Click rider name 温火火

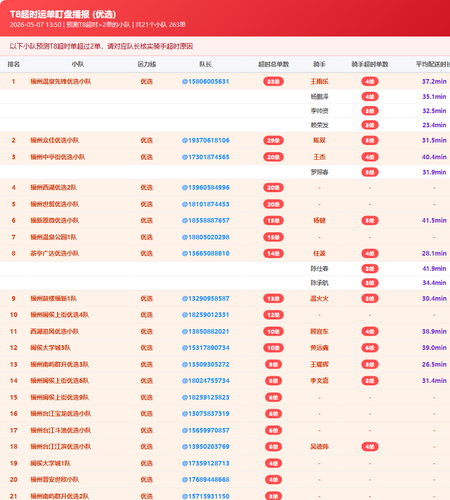click(319, 298)
